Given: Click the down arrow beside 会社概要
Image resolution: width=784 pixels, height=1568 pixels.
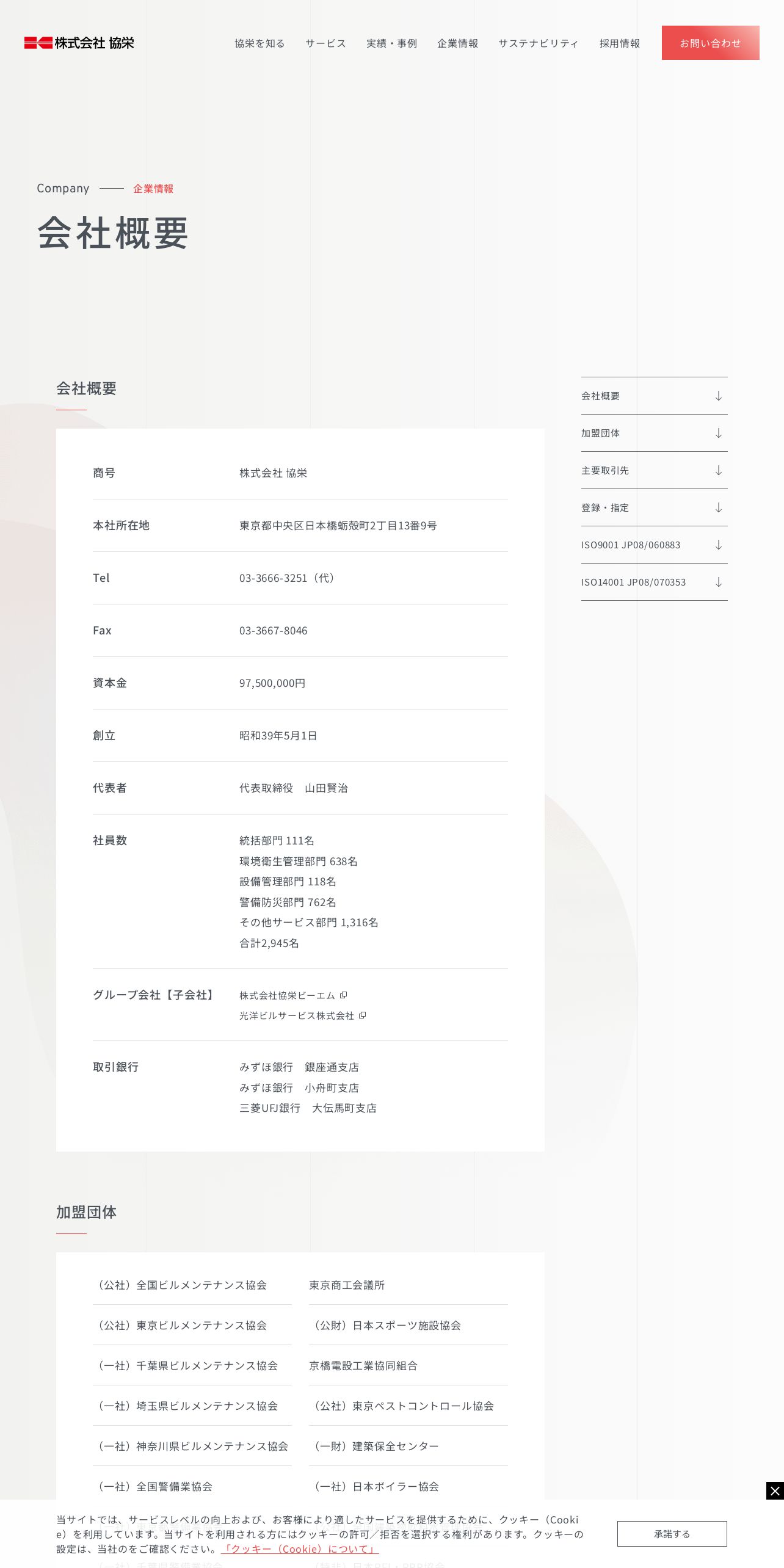Looking at the screenshot, I should (x=719, y=396).
